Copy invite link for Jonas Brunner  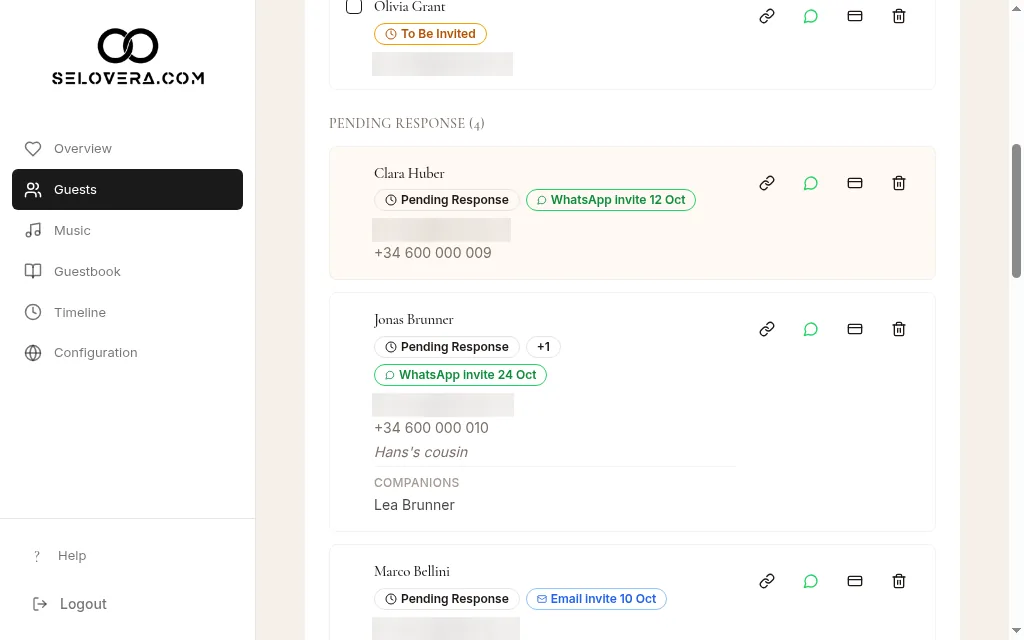767,329
